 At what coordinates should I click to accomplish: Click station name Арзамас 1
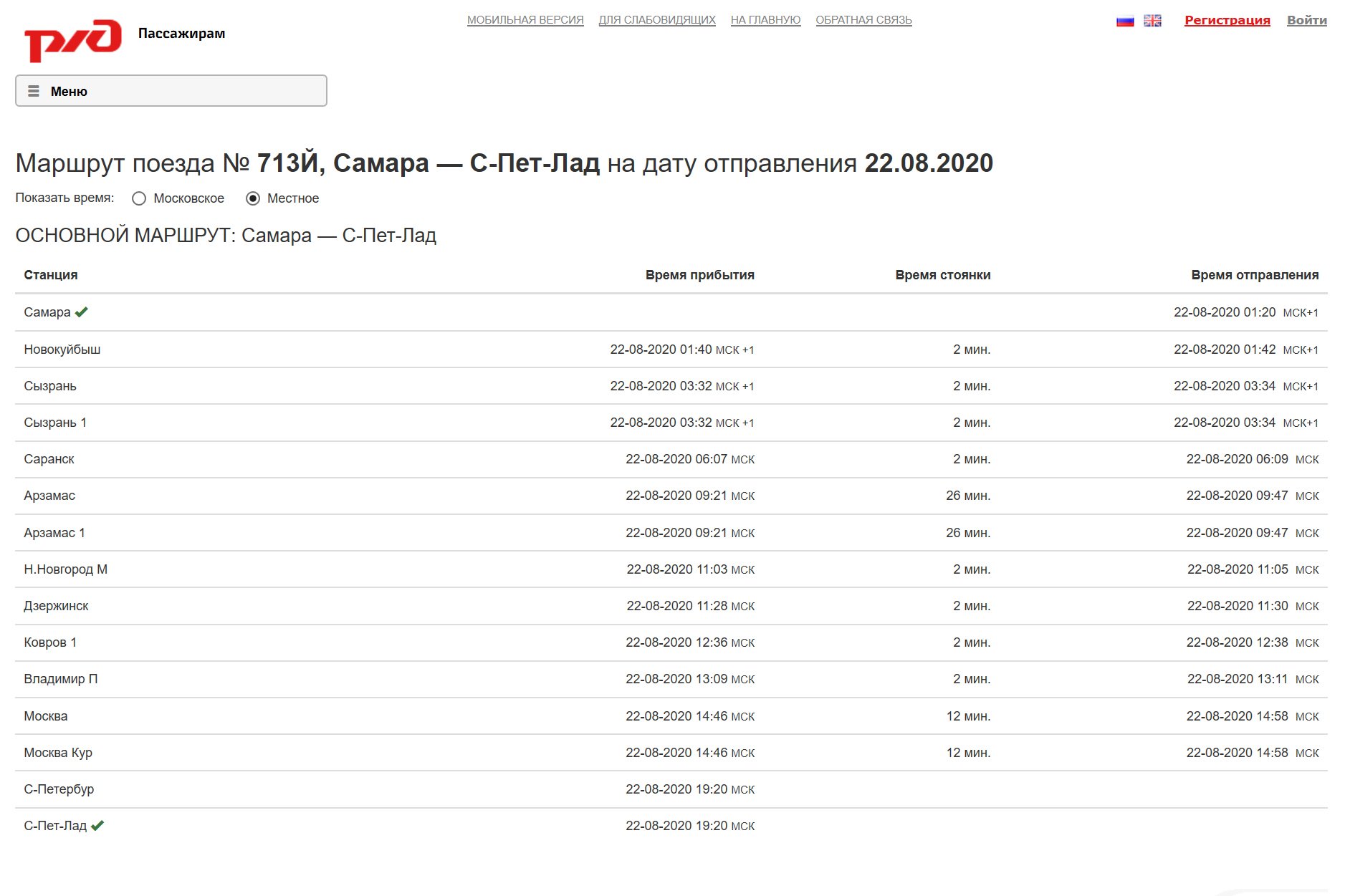[x=54, y=533]
